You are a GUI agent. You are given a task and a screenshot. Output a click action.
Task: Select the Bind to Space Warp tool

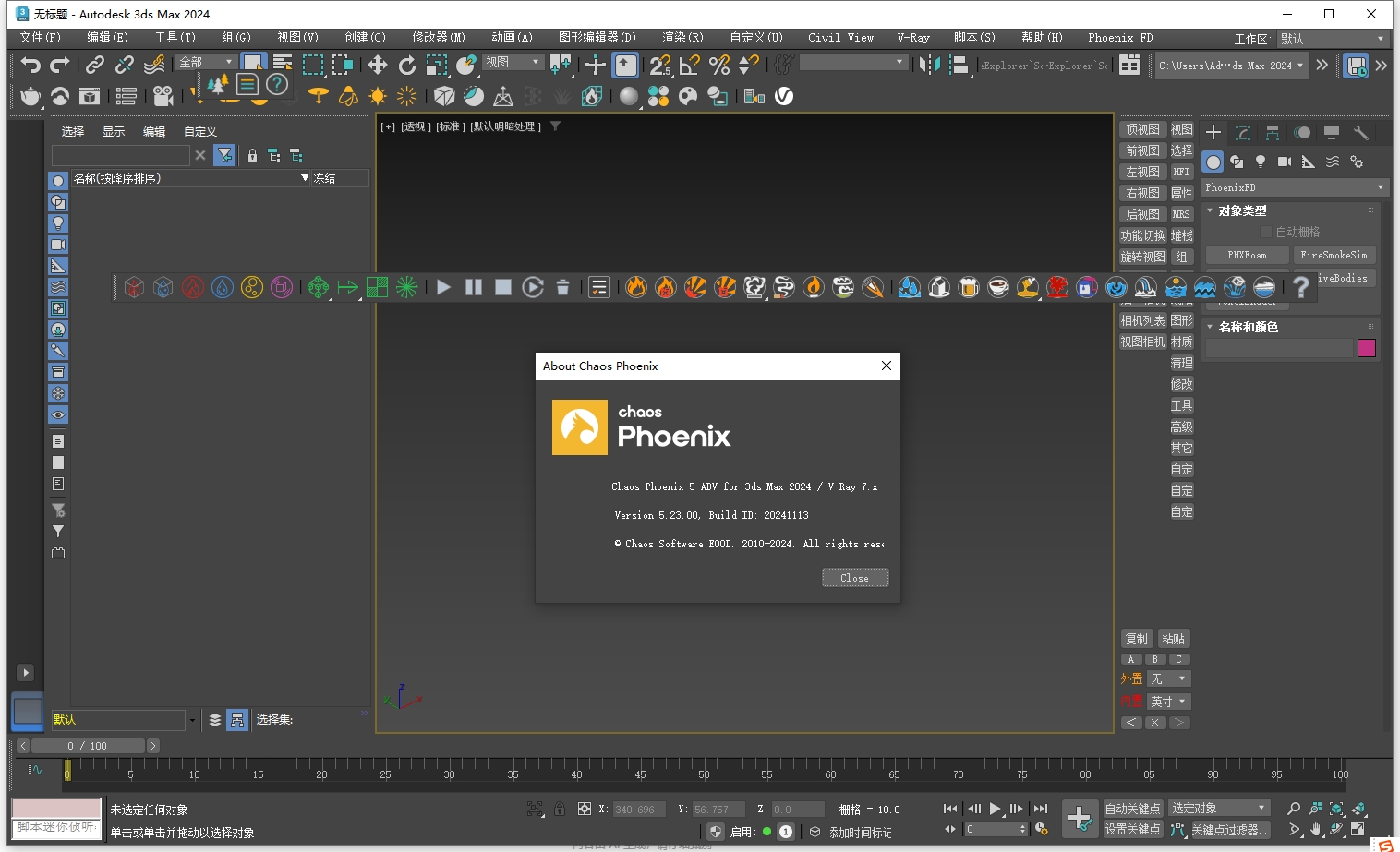point(154,65)
